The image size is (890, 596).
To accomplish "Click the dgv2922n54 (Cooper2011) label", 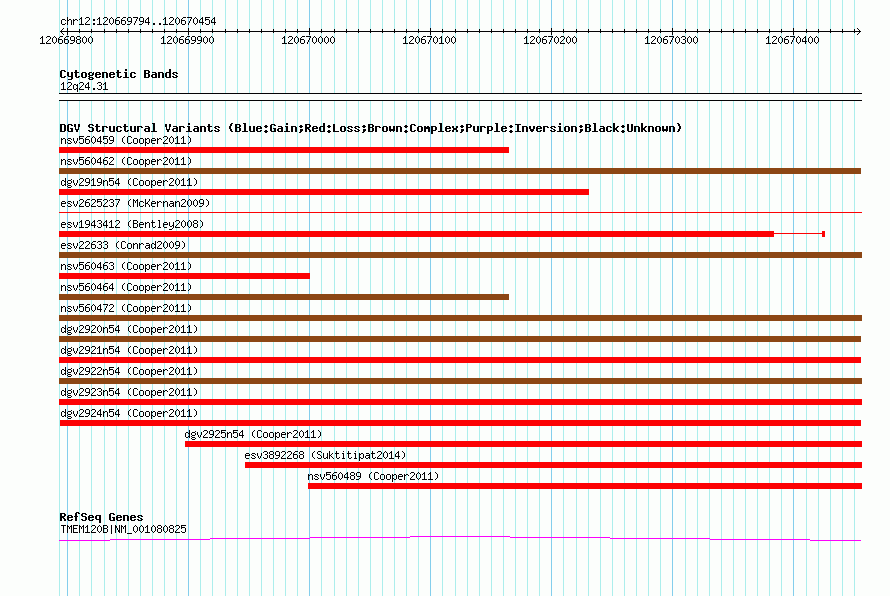I will click(129, 371).
